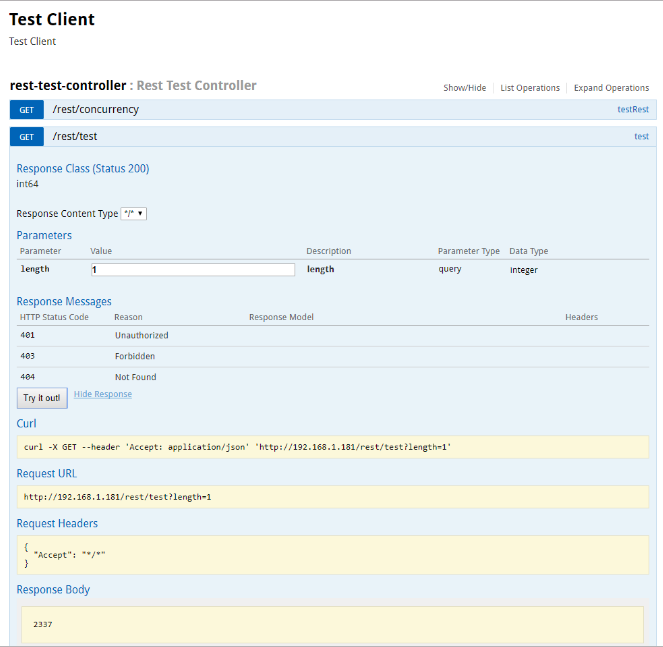The image size is (663, 647).
Task: Click the 403 status code
Action: coord(27,356)
